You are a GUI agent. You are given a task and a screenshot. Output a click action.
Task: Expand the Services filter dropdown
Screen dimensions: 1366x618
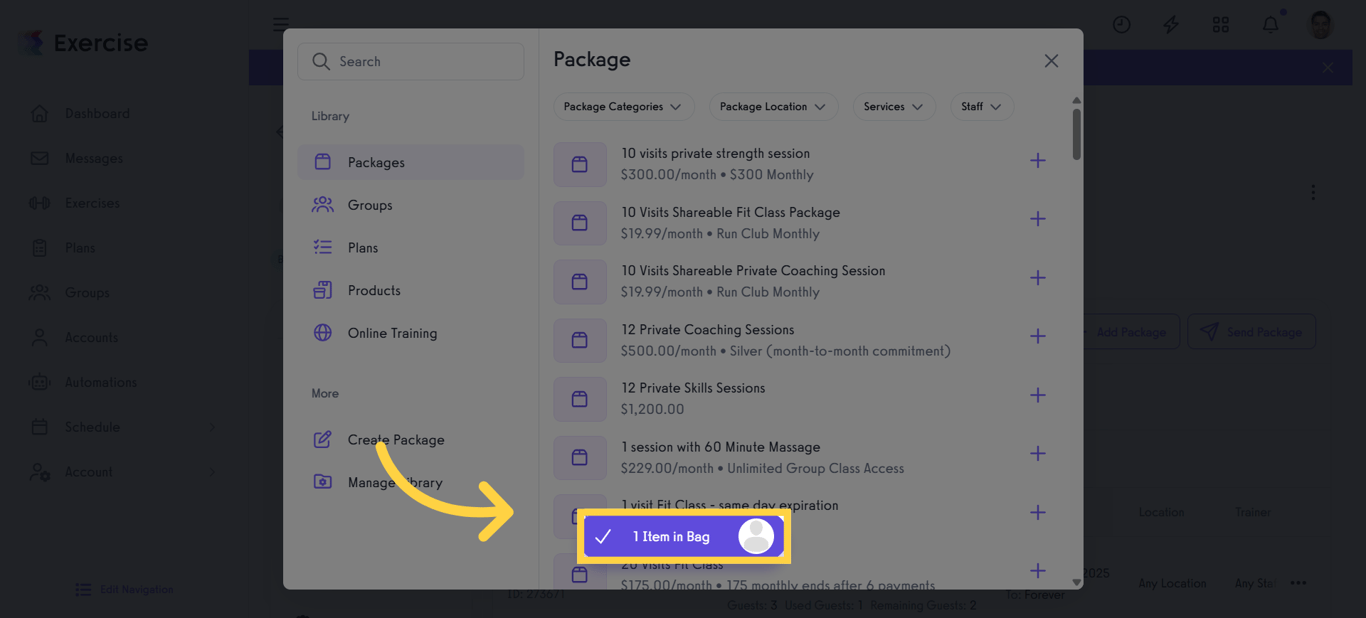(x=893, y=107)
